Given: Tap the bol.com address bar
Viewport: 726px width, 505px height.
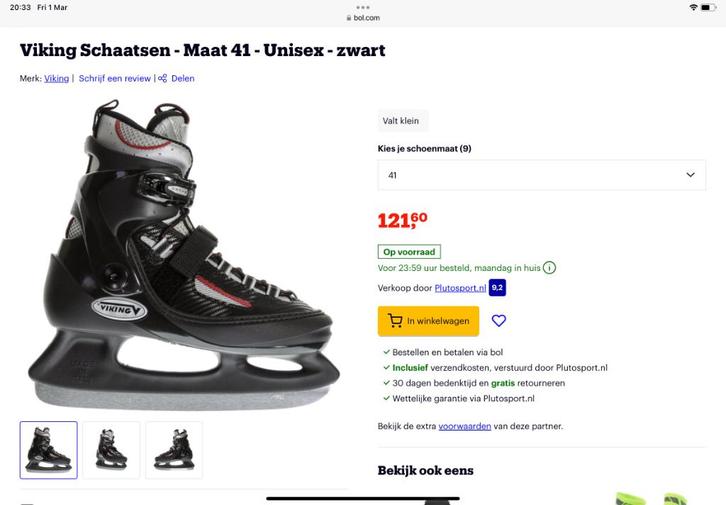Looking at the screenshot, I should point(363,18).
